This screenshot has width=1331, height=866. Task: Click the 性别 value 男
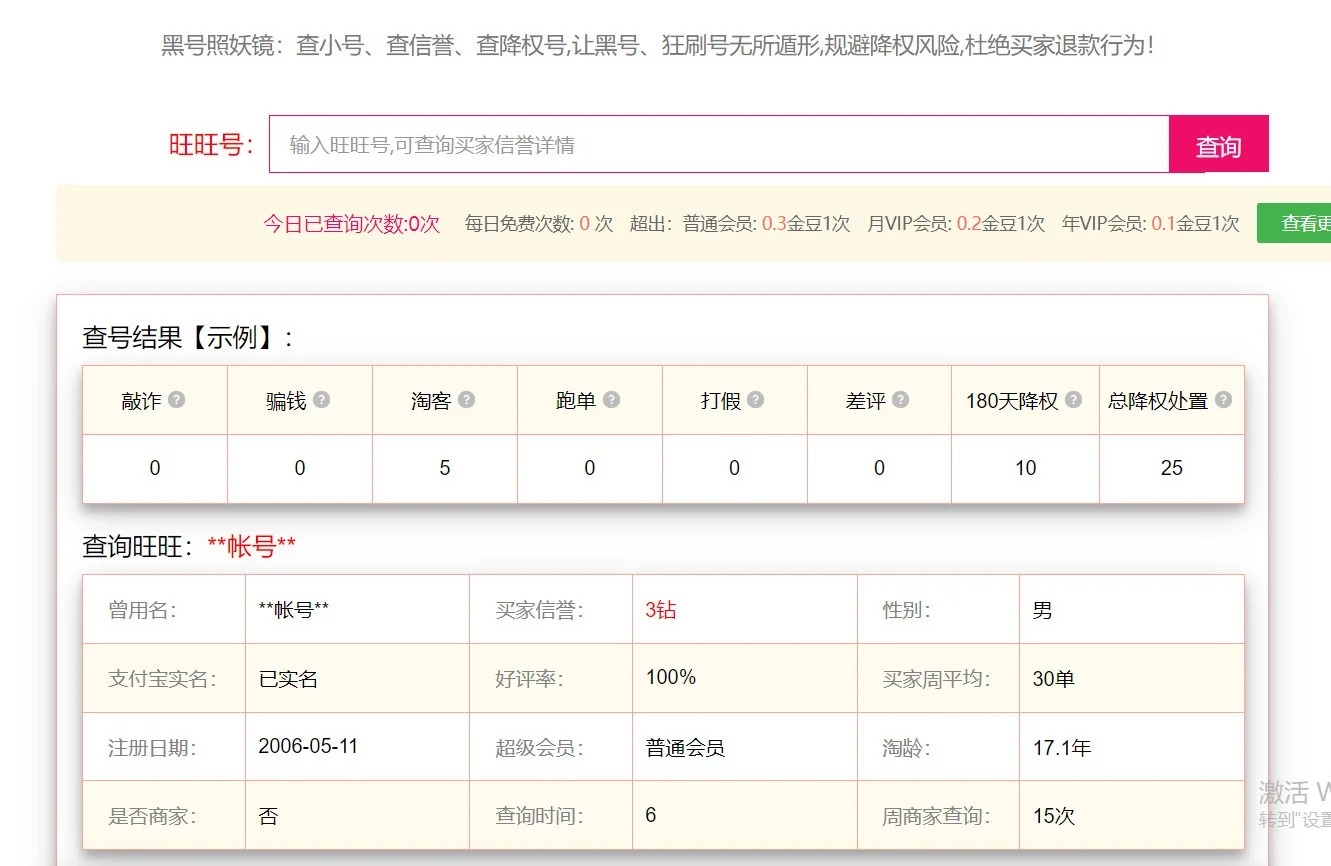click(1043, 610)
